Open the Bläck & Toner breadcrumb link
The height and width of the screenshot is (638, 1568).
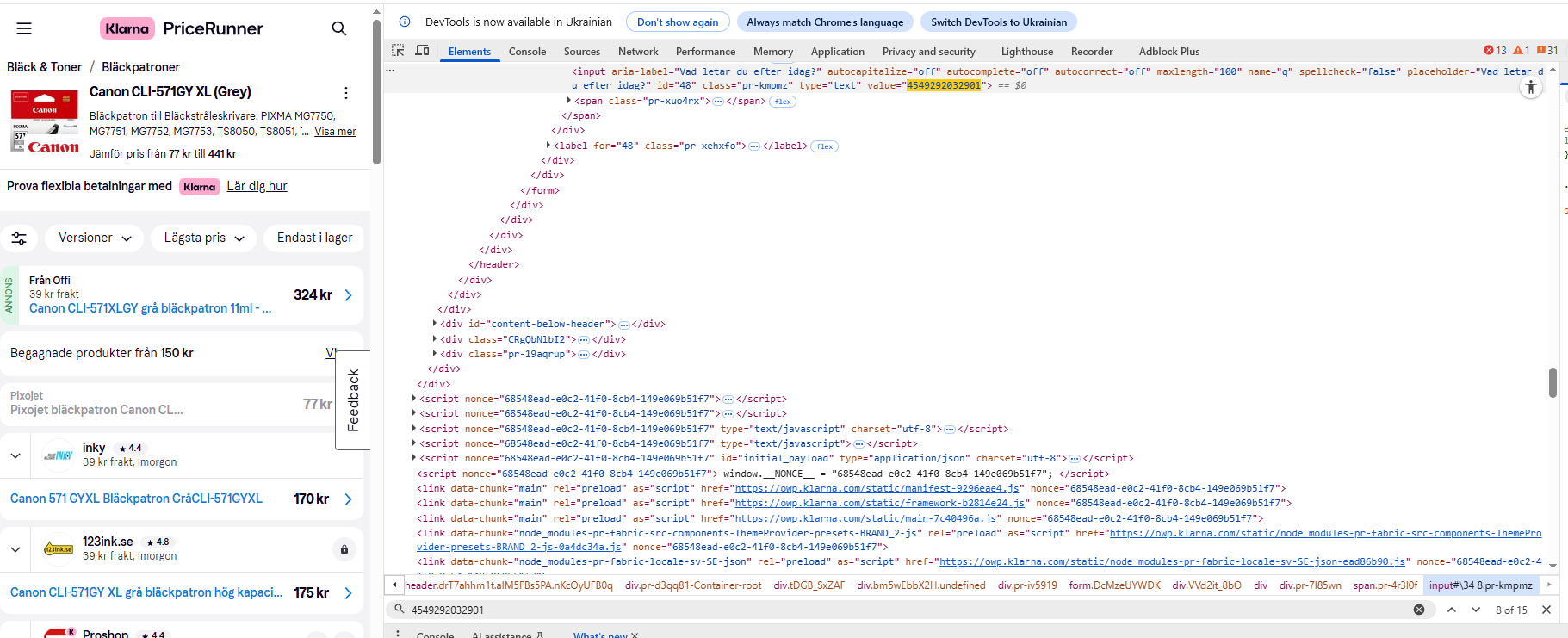(44, 67)
